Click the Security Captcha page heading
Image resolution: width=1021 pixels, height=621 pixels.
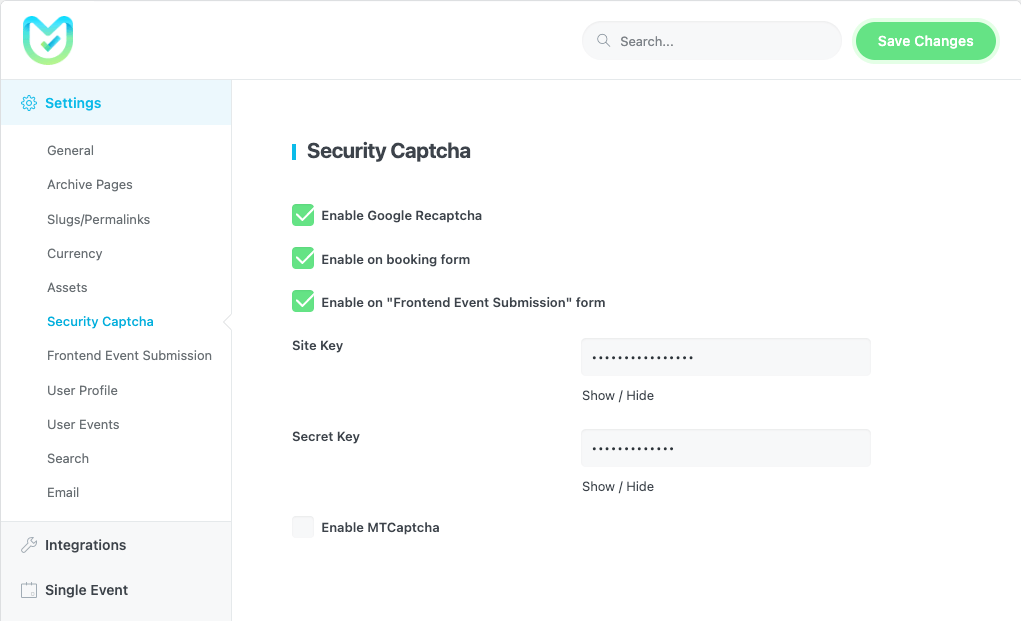[389, 151]
